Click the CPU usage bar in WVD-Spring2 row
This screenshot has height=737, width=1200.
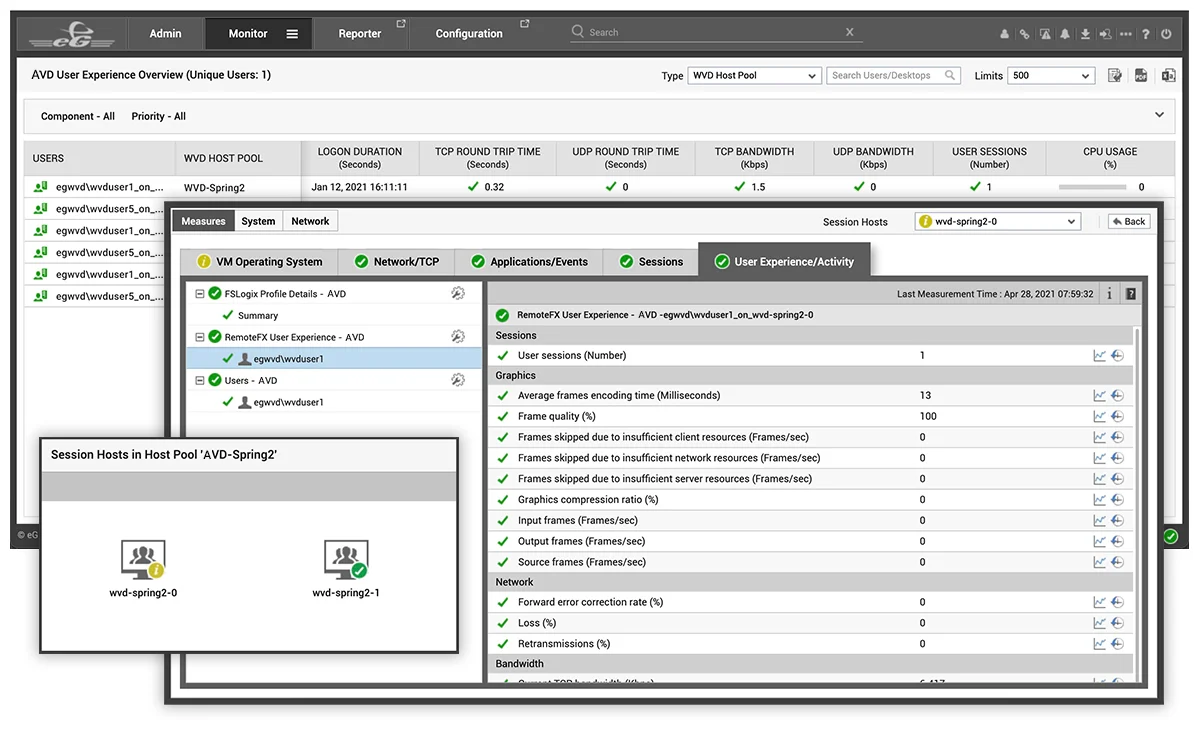[x=1092, y=187]
